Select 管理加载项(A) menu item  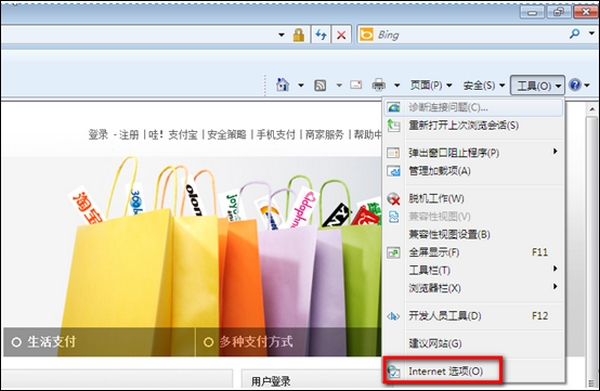(473, 171)
